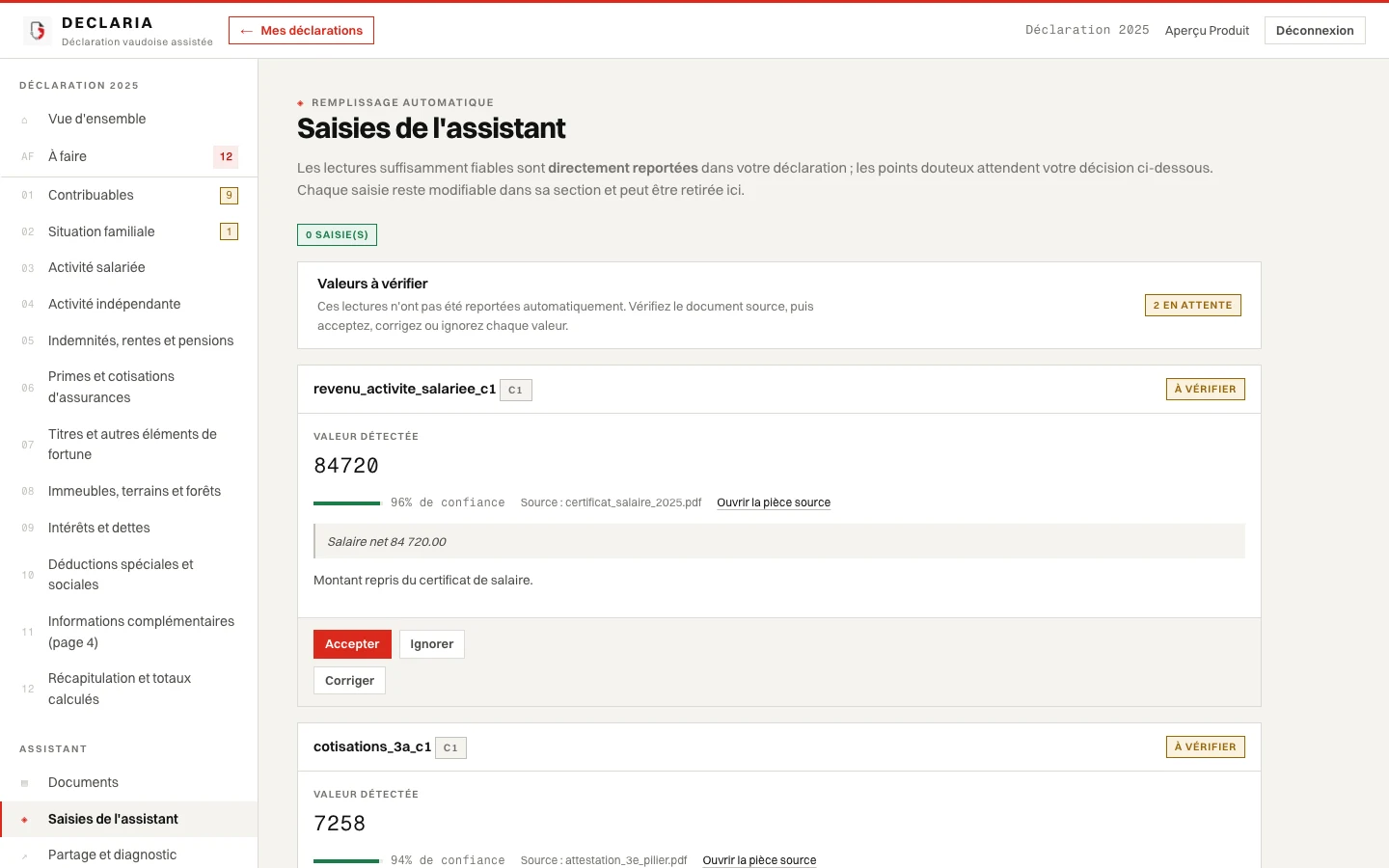Open source piece for certificat_salaire_2025.pdf
Screen dimensions: 1389x868
[x=774, y=502]
